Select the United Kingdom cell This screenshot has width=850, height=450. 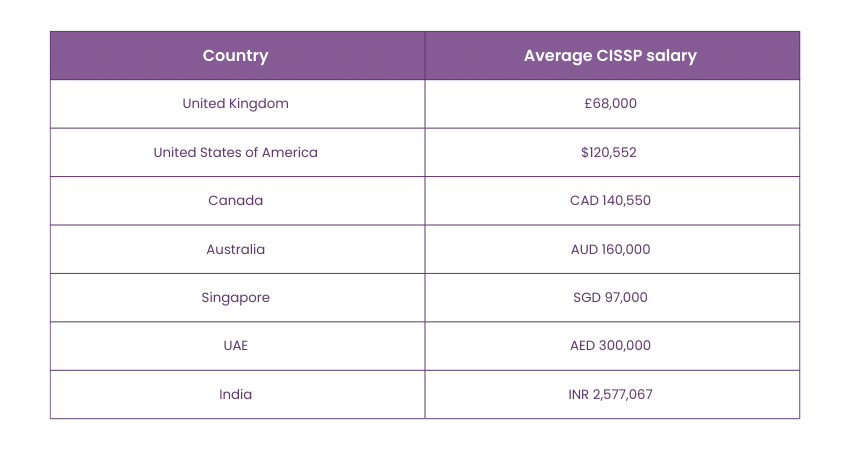click(x=236, y=104)
